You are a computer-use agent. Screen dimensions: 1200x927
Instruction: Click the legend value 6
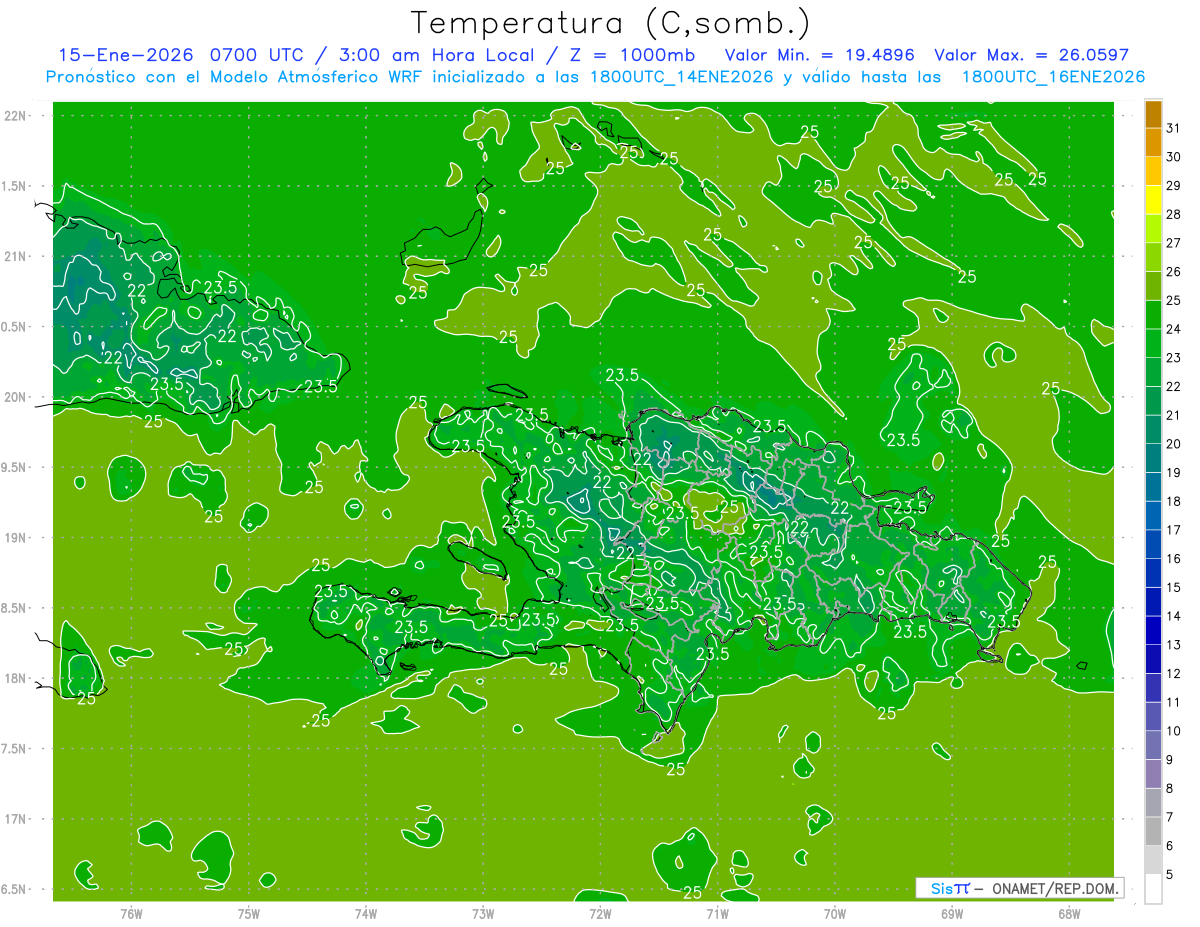tap(1169, 846)
